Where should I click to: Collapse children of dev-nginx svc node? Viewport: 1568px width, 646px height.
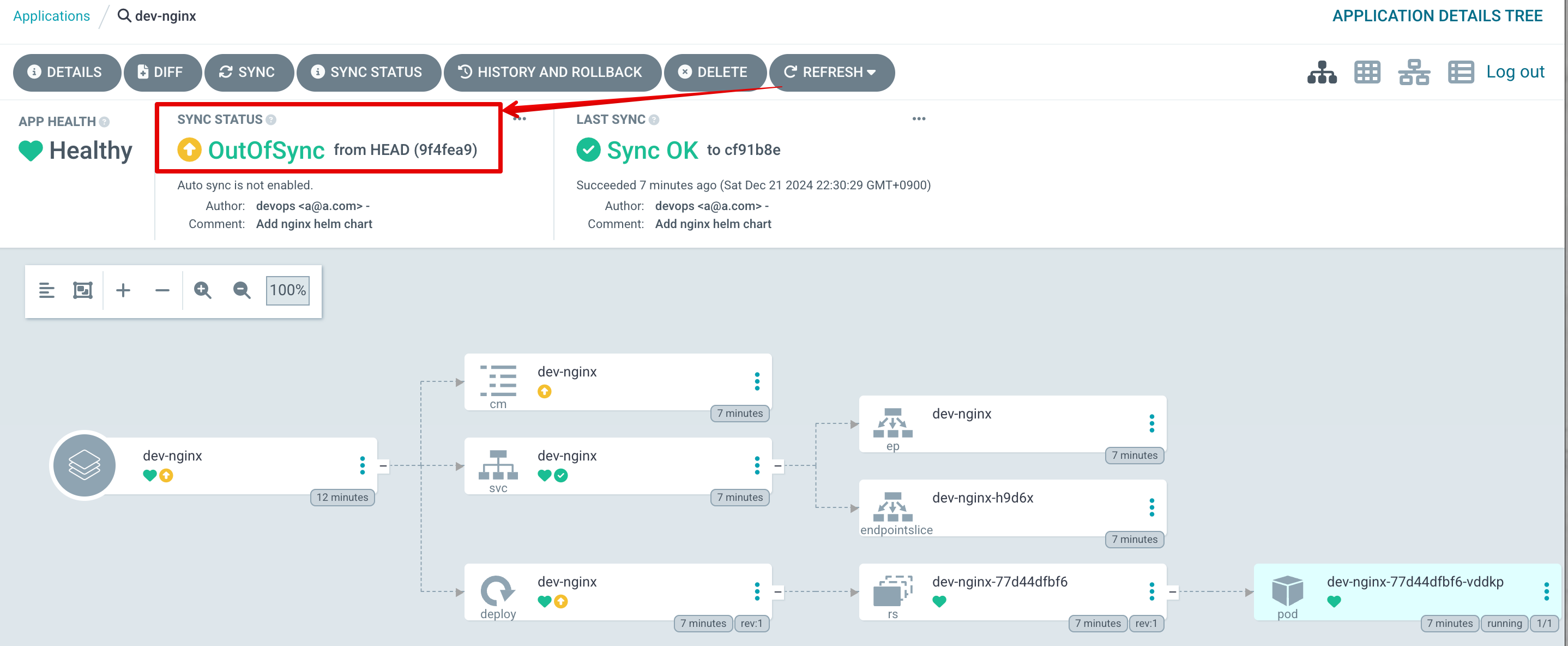(777, 465)
